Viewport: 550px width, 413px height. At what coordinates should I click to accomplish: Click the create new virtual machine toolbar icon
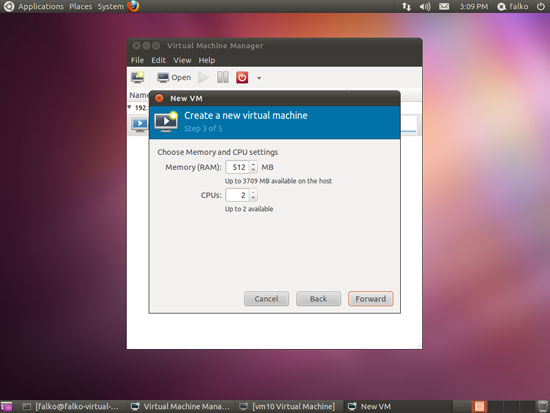pyautogui.click(x=138, y=77)
